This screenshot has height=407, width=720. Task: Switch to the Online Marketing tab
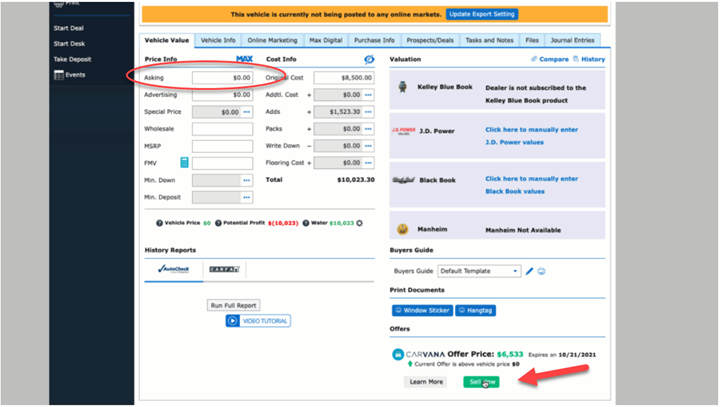272,40
